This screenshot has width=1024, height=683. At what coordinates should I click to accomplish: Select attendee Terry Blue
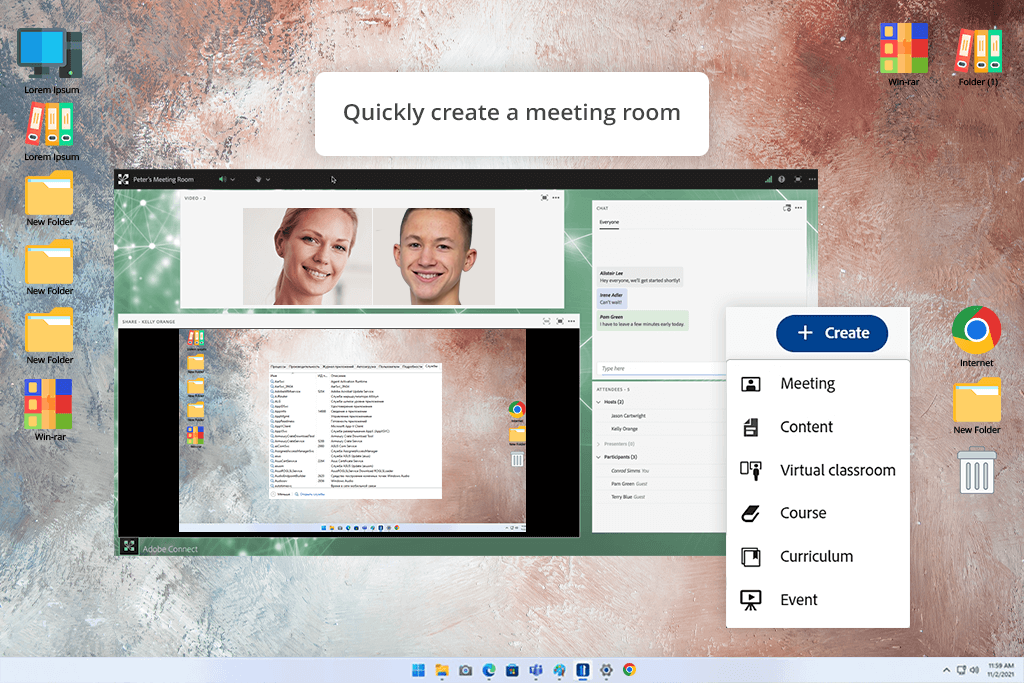pos(628,497)
